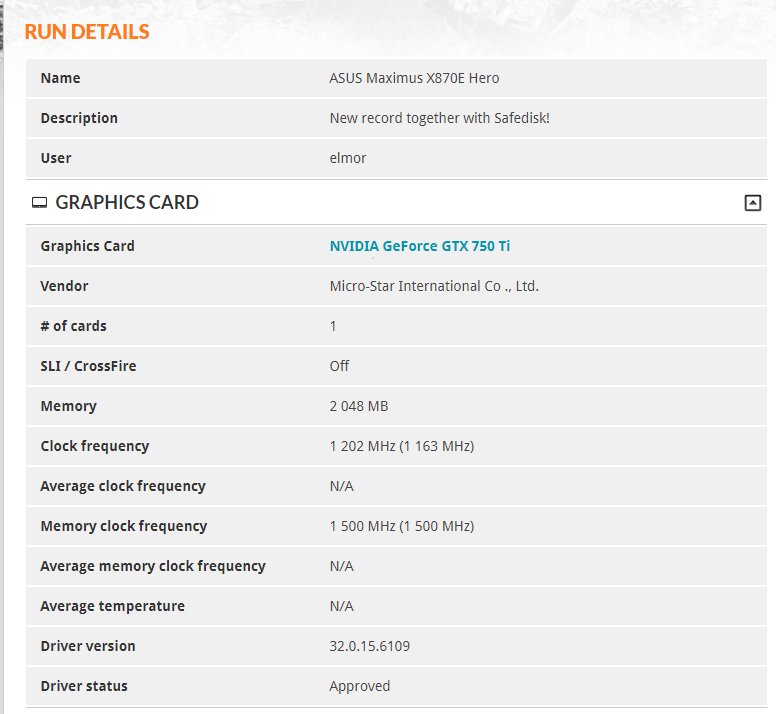This screenshot has height=714, width=776.
Task: Click the Description row label
Action: 79,118
